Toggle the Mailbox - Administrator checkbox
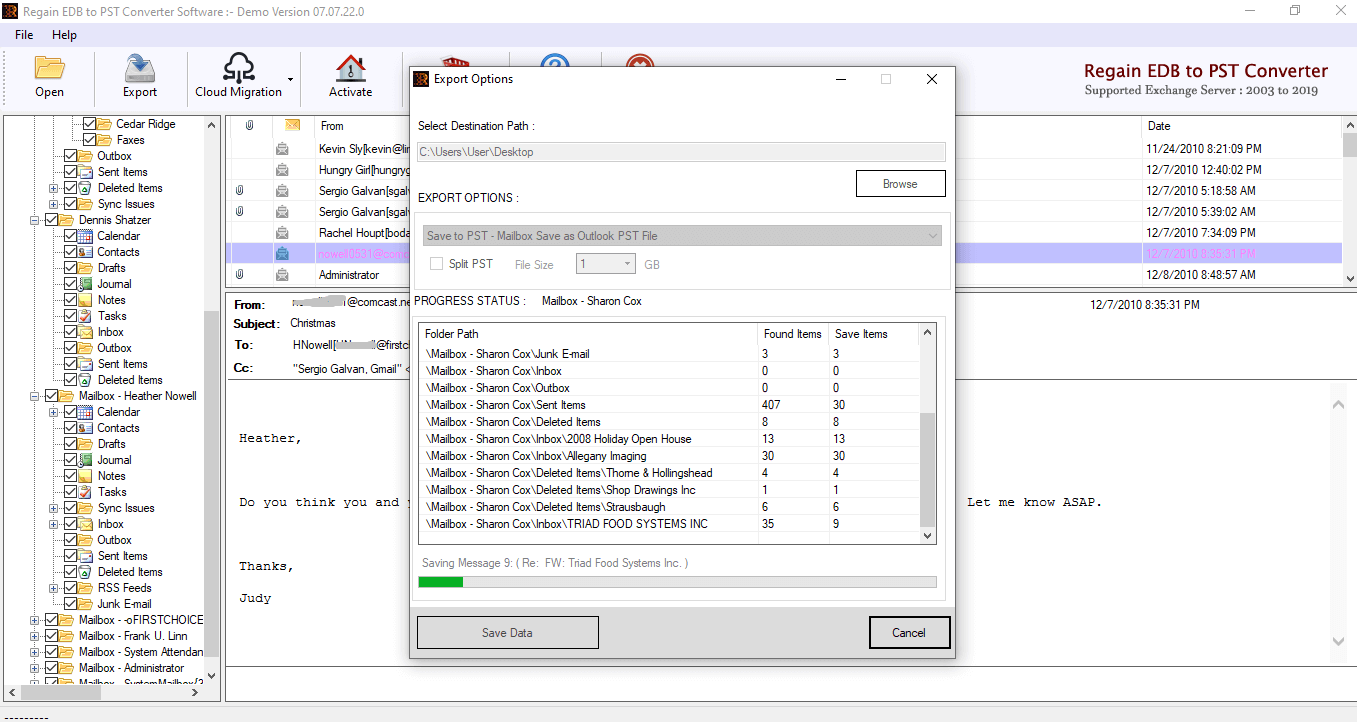The height and width of the screenshot is (722, 1357). click(51, 668)
